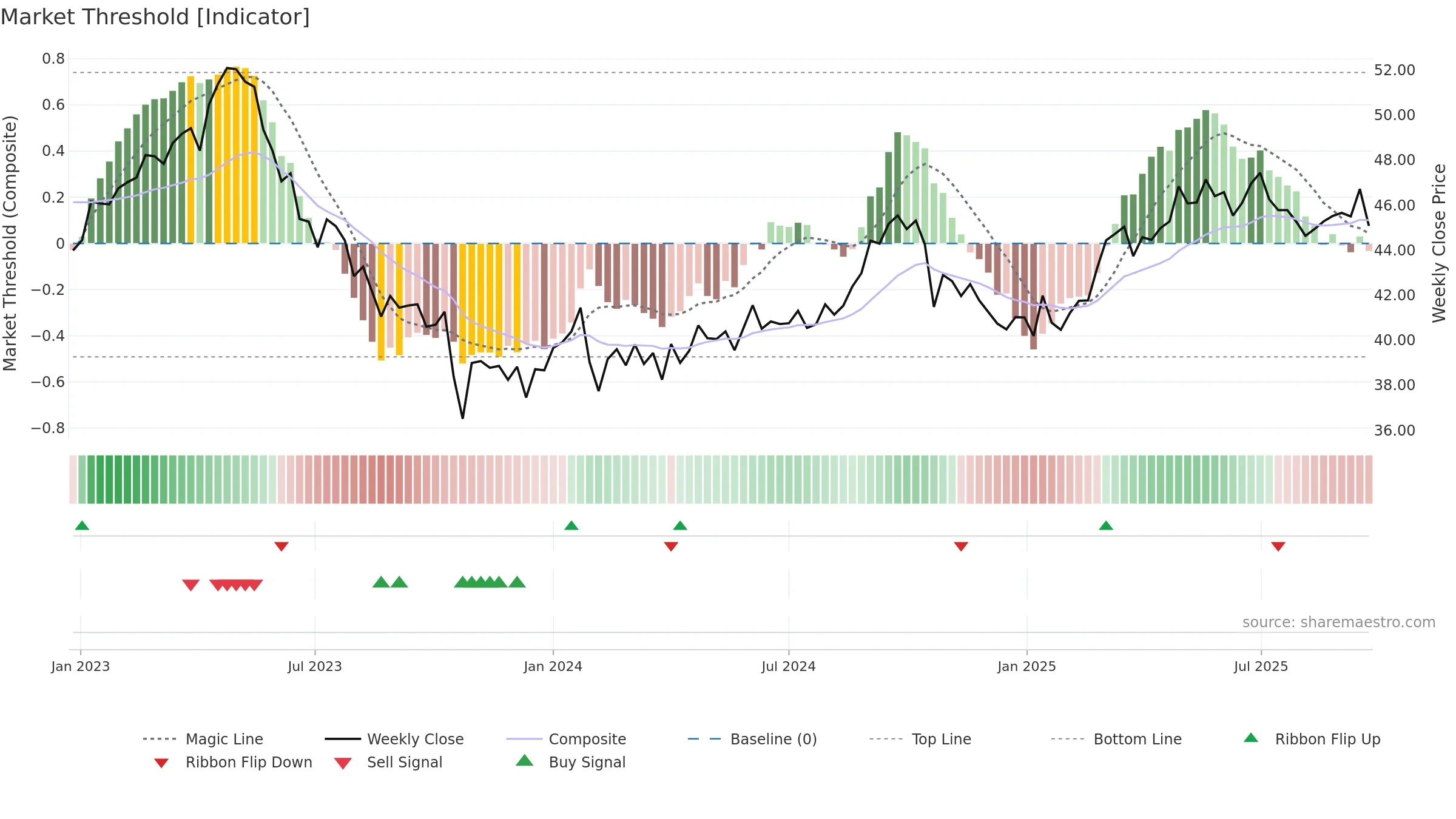Viewport: 1456px width, 819px height.
Task: Click the 46.00 price tick
Action: click(1395, 205)
